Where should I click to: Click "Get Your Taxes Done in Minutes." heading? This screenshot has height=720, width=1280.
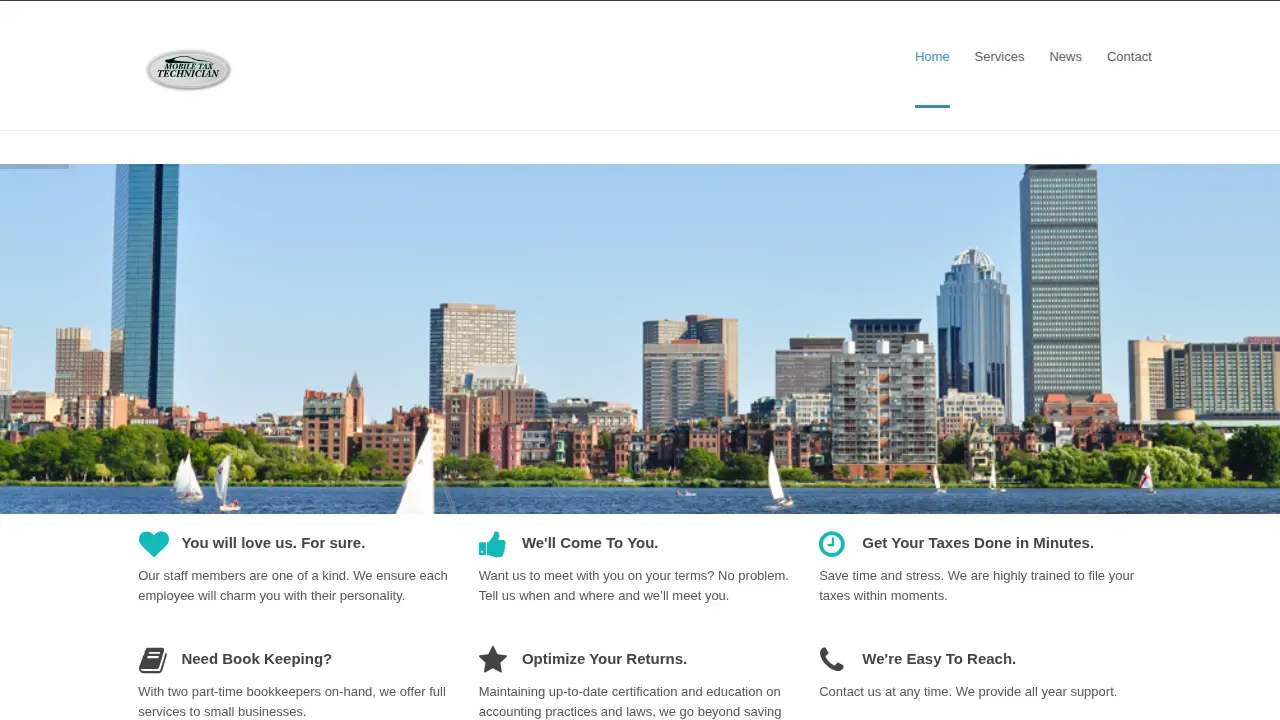tap(978, 543)
